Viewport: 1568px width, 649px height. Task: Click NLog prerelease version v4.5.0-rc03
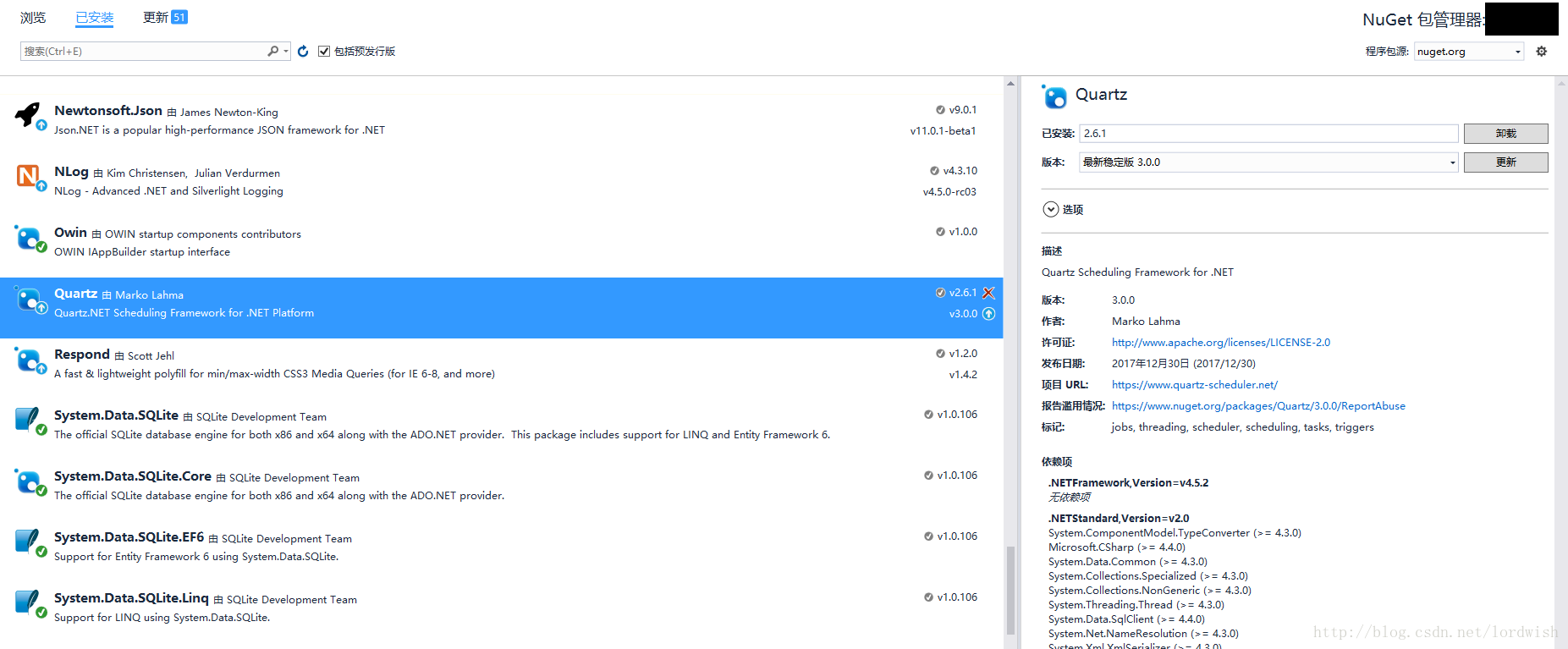(x=949, y=192)
